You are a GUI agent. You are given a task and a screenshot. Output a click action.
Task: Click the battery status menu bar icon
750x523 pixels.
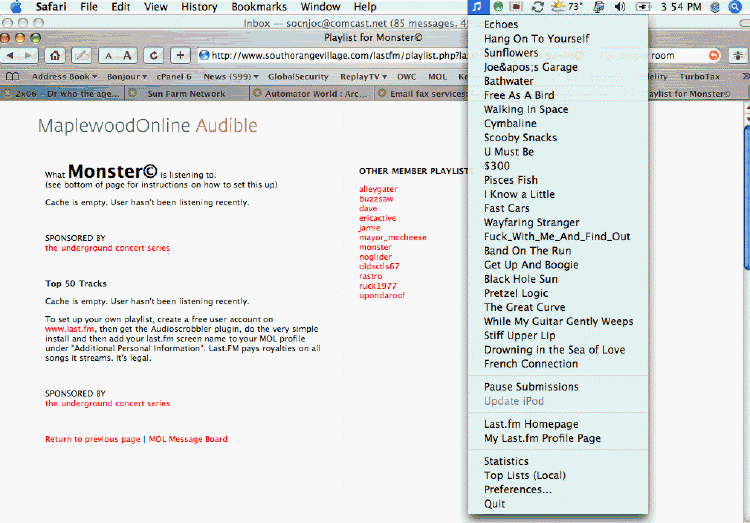point(643,7)
